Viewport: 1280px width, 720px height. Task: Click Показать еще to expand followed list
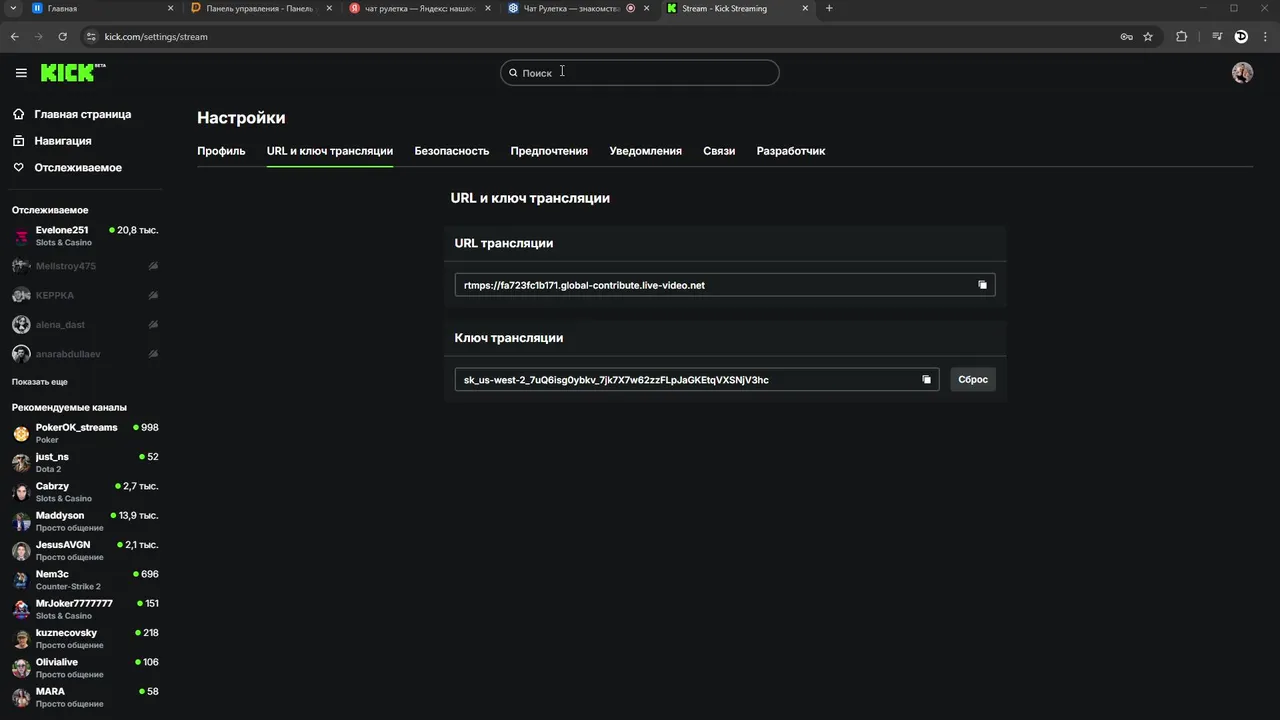click(x=40, y=382)
